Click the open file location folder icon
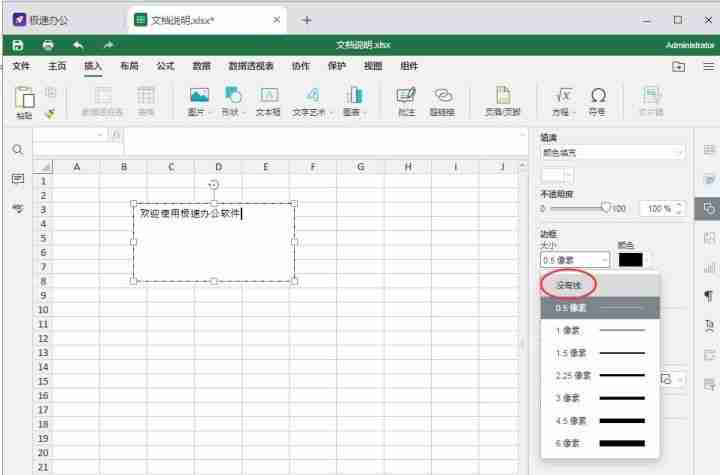This screenshot has width=720, height=475. pyautogui.click(x=678, y=67)
